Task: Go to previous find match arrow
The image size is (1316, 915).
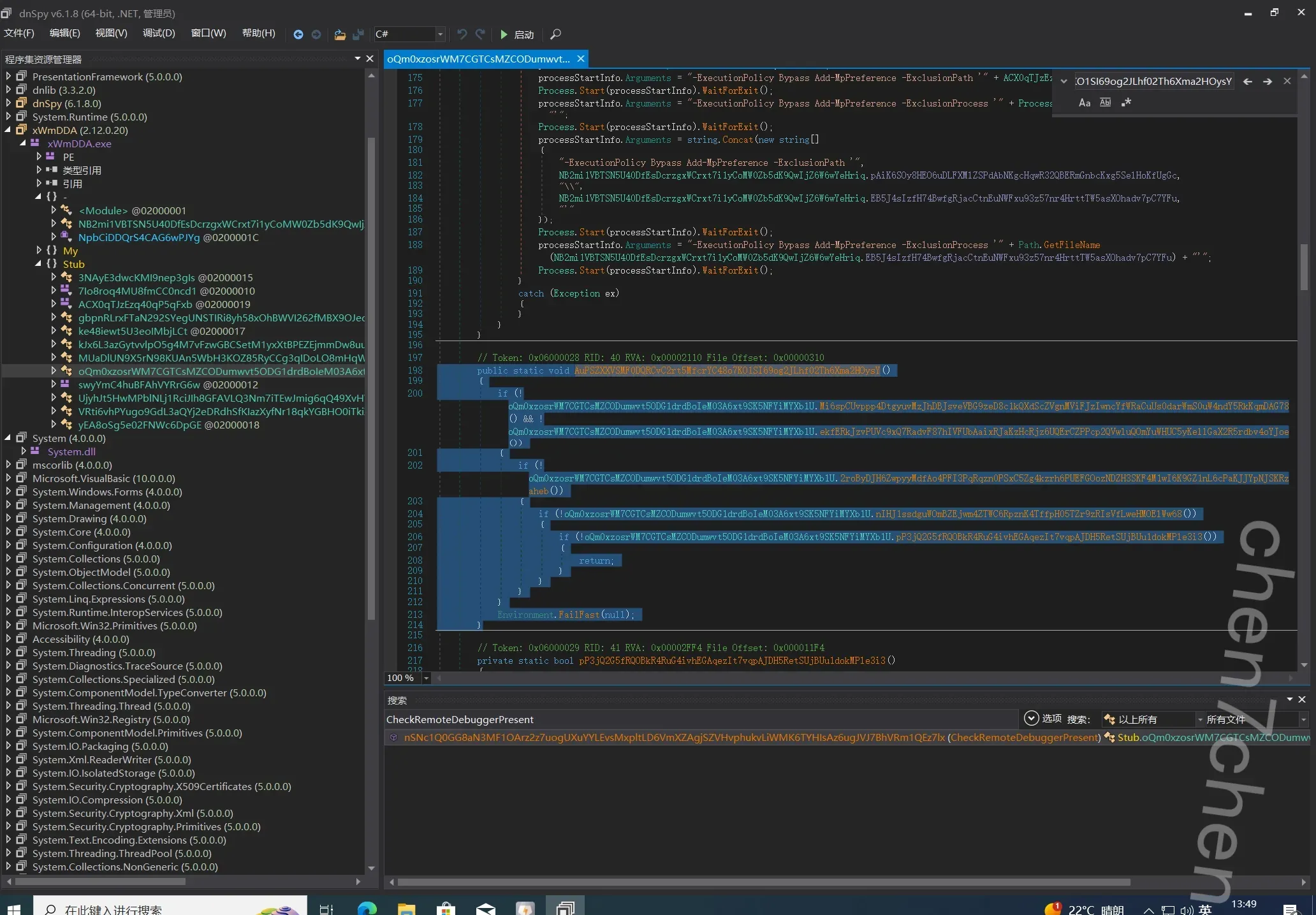Action: point(1248,82)
